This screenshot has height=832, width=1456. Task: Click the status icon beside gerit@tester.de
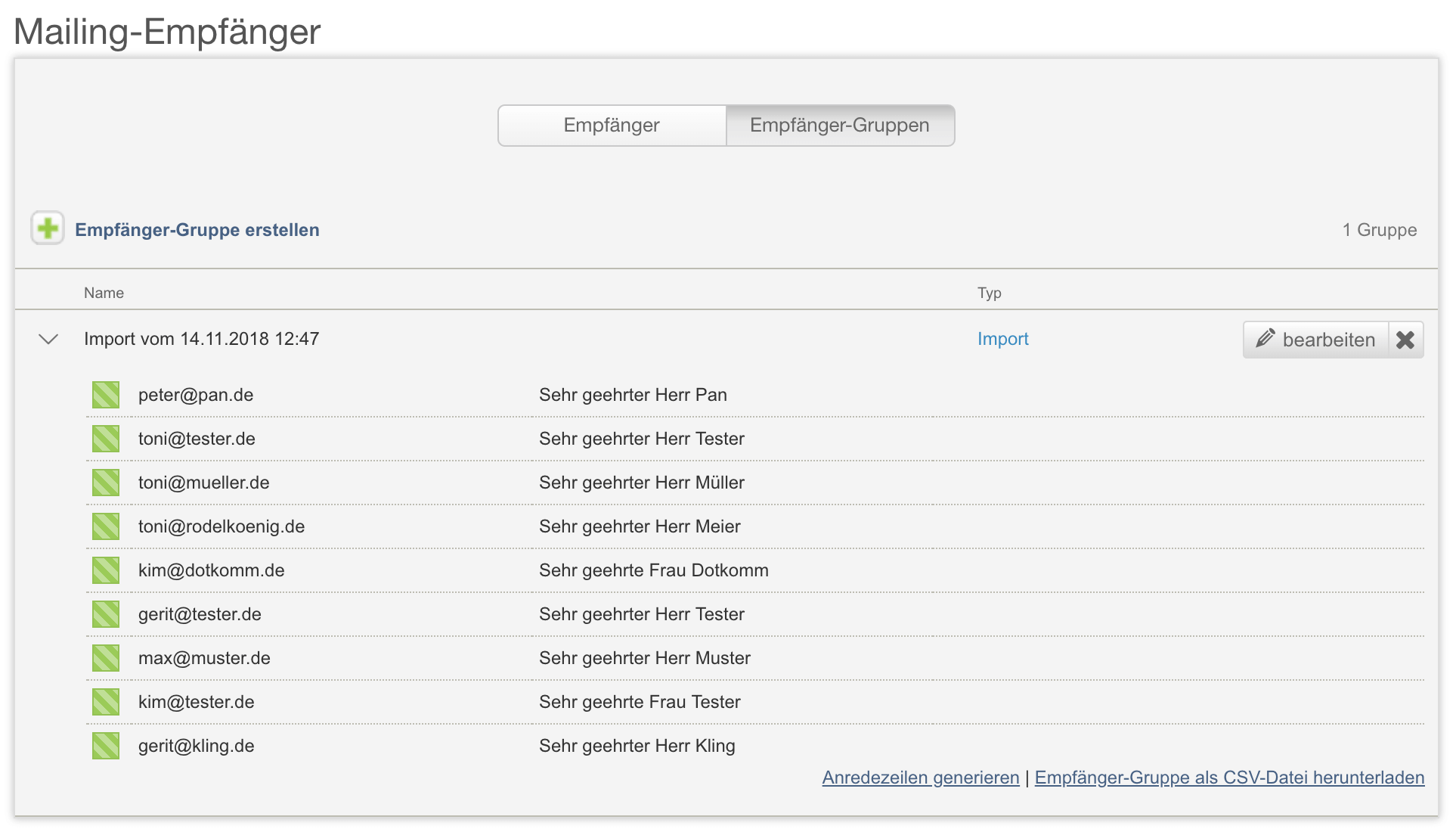106,614
